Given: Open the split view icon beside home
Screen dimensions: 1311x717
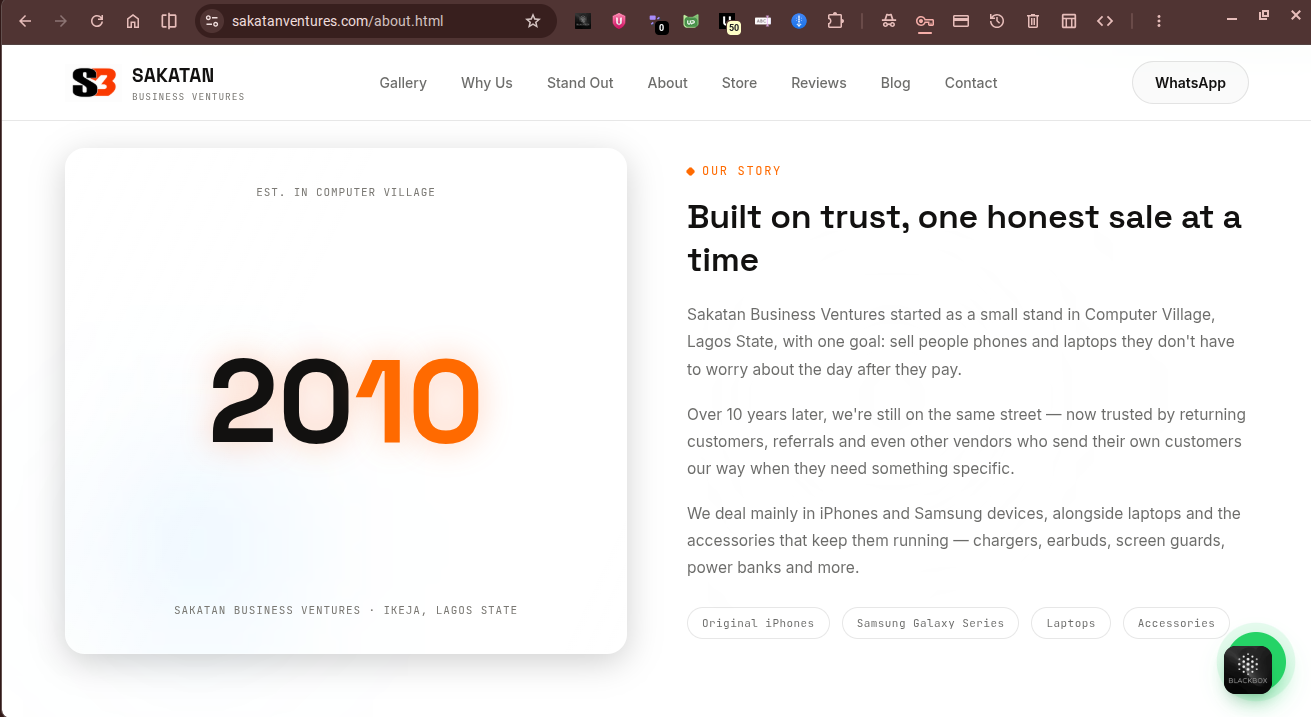Looking at the screenshot, I should click(169, 21).
